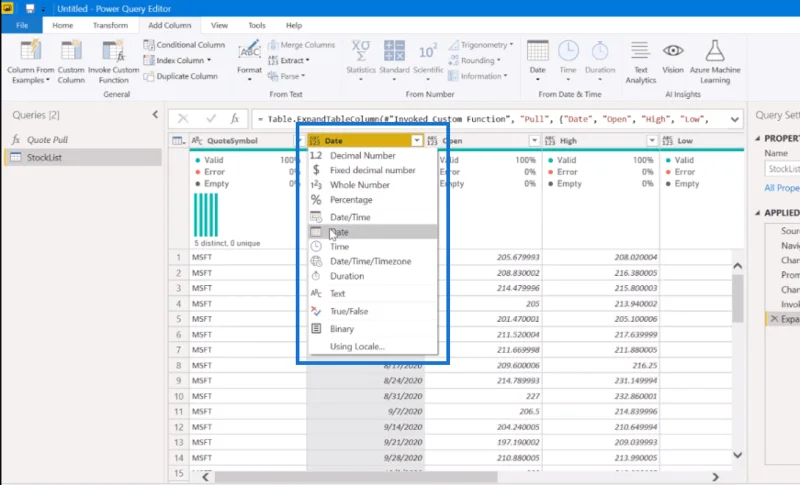Click the High column data type icon

(549, 141)
